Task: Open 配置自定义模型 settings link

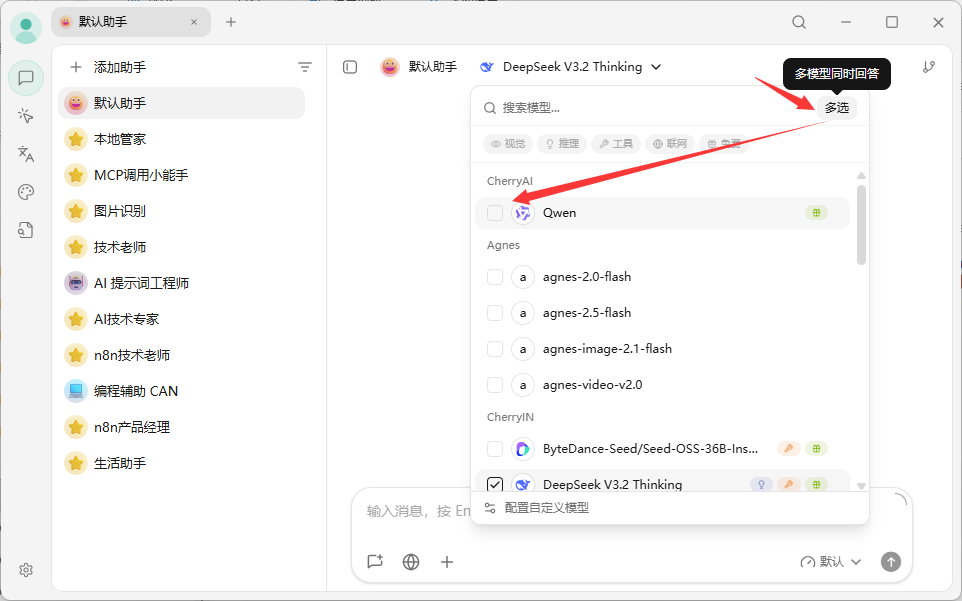Action: tap(546, 508)
